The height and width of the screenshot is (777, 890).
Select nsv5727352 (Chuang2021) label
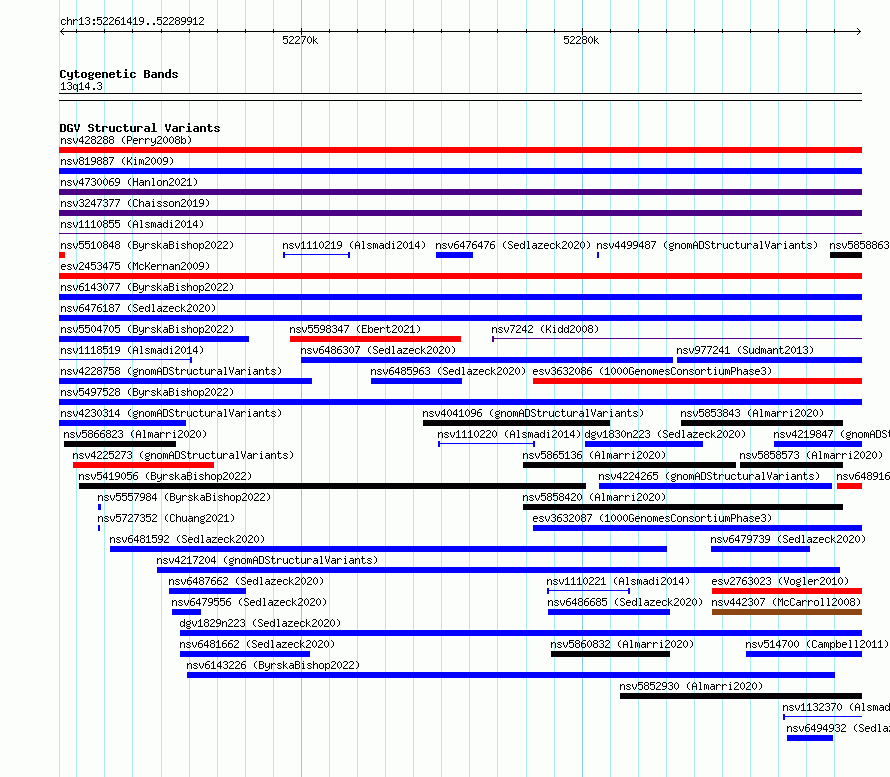[x=166, y=518]
